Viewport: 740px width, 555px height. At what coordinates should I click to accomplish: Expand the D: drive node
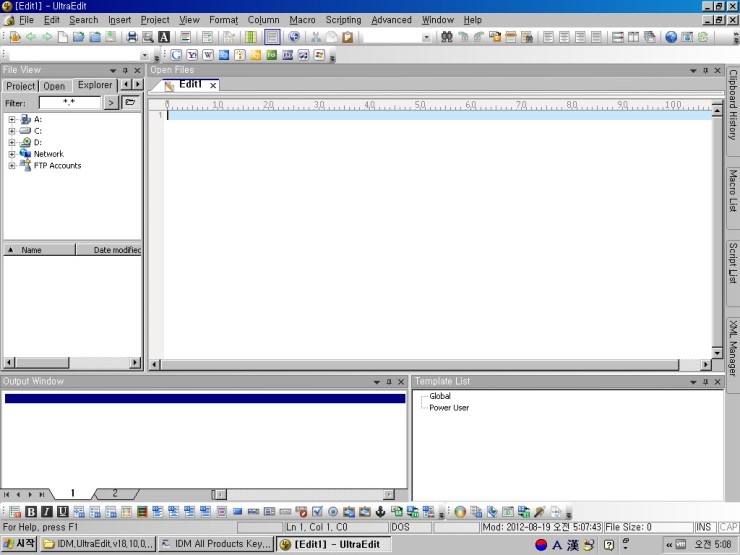(12, 143)
